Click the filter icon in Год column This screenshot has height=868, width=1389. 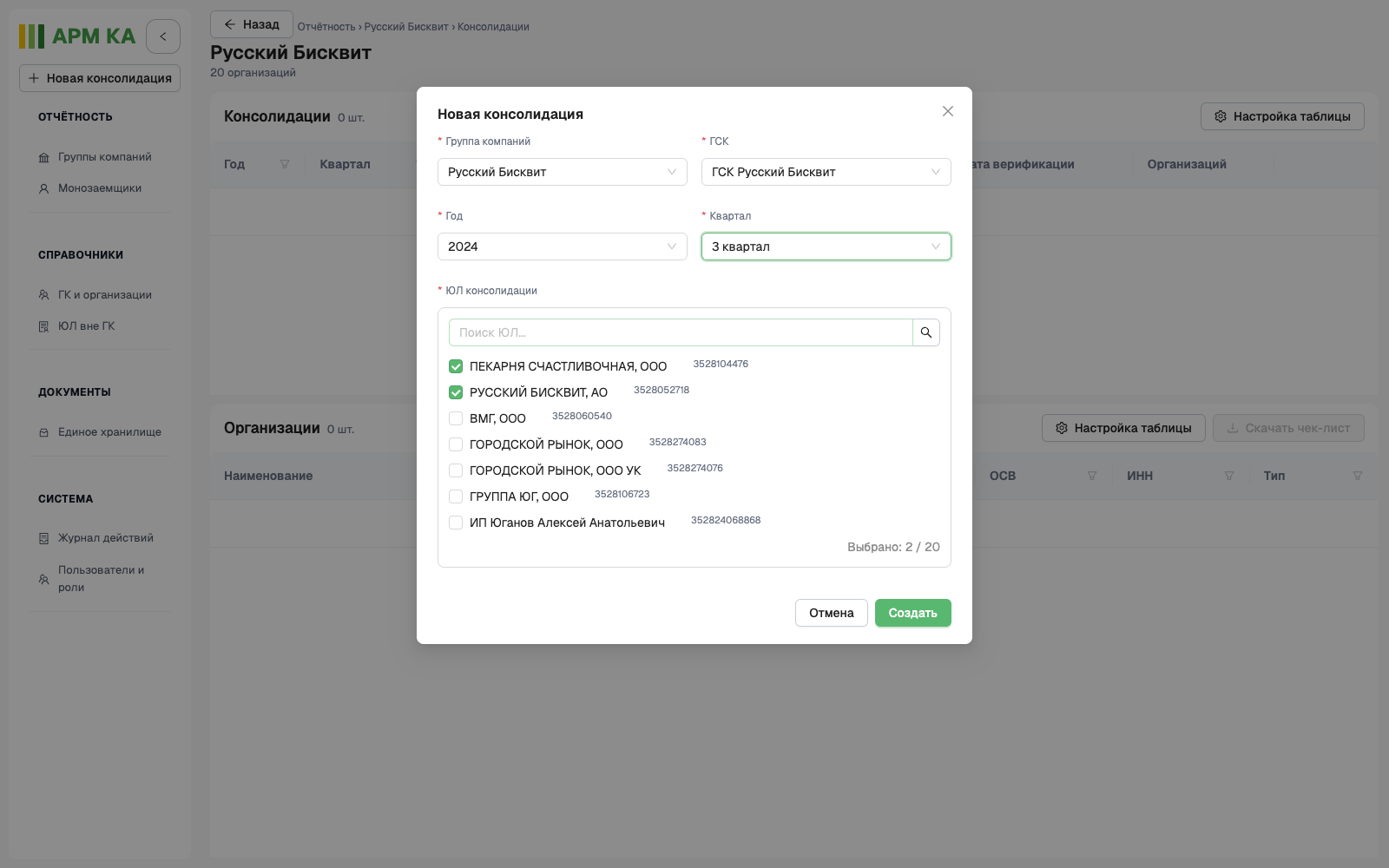(x=285, y=164)
